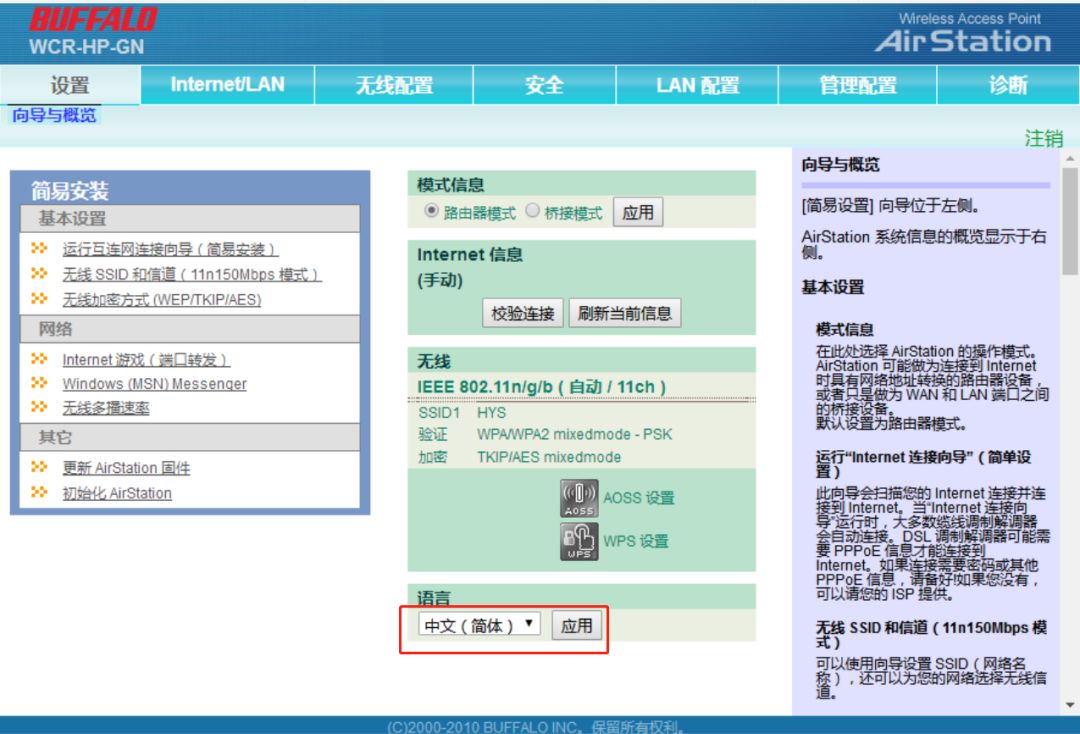Apply the selected mode with 应用
The height and width of the screenshot is (734, 1080).
(638, 211)
